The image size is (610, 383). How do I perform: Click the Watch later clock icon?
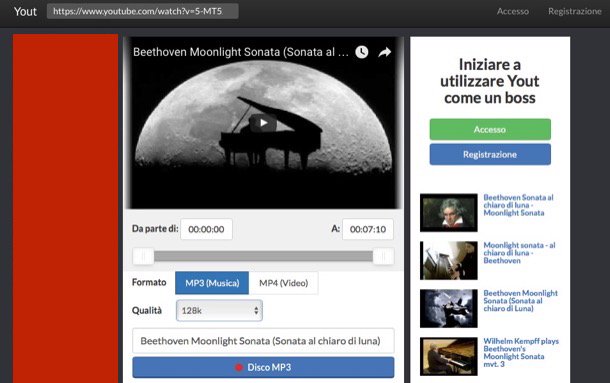(x=362, y=52)
